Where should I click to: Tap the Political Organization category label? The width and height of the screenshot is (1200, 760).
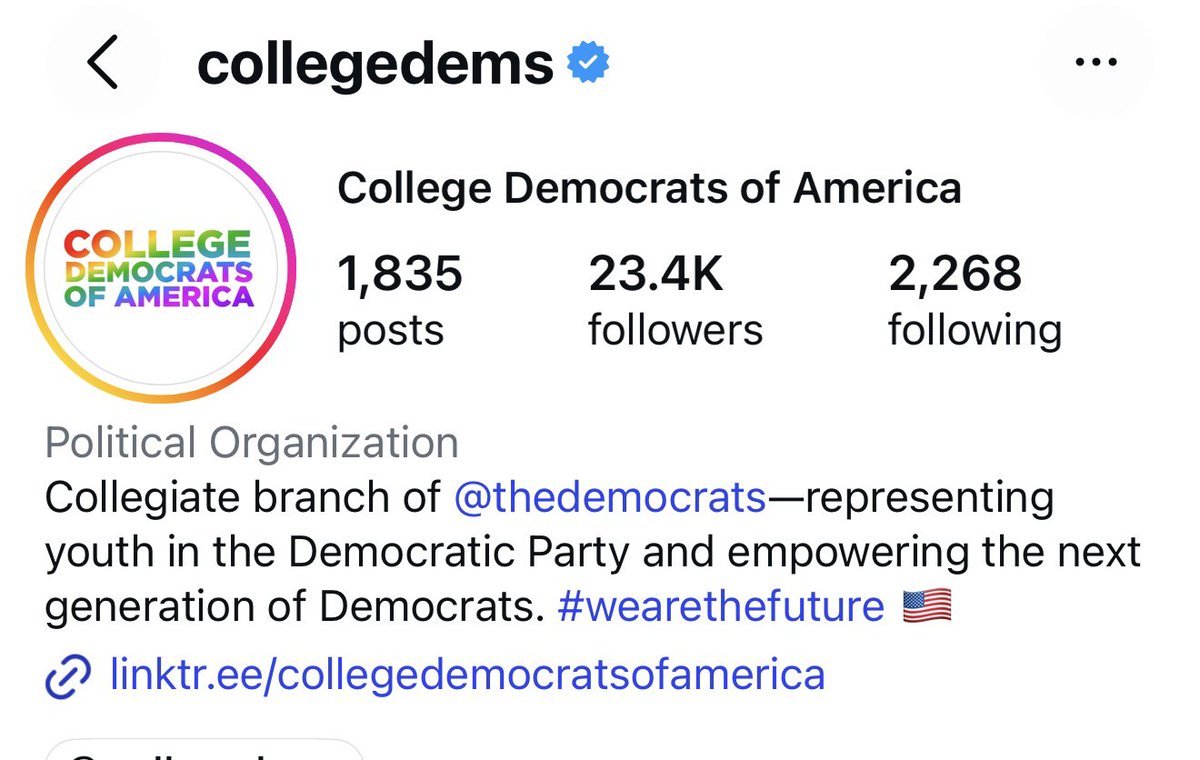tap(252, 444)
